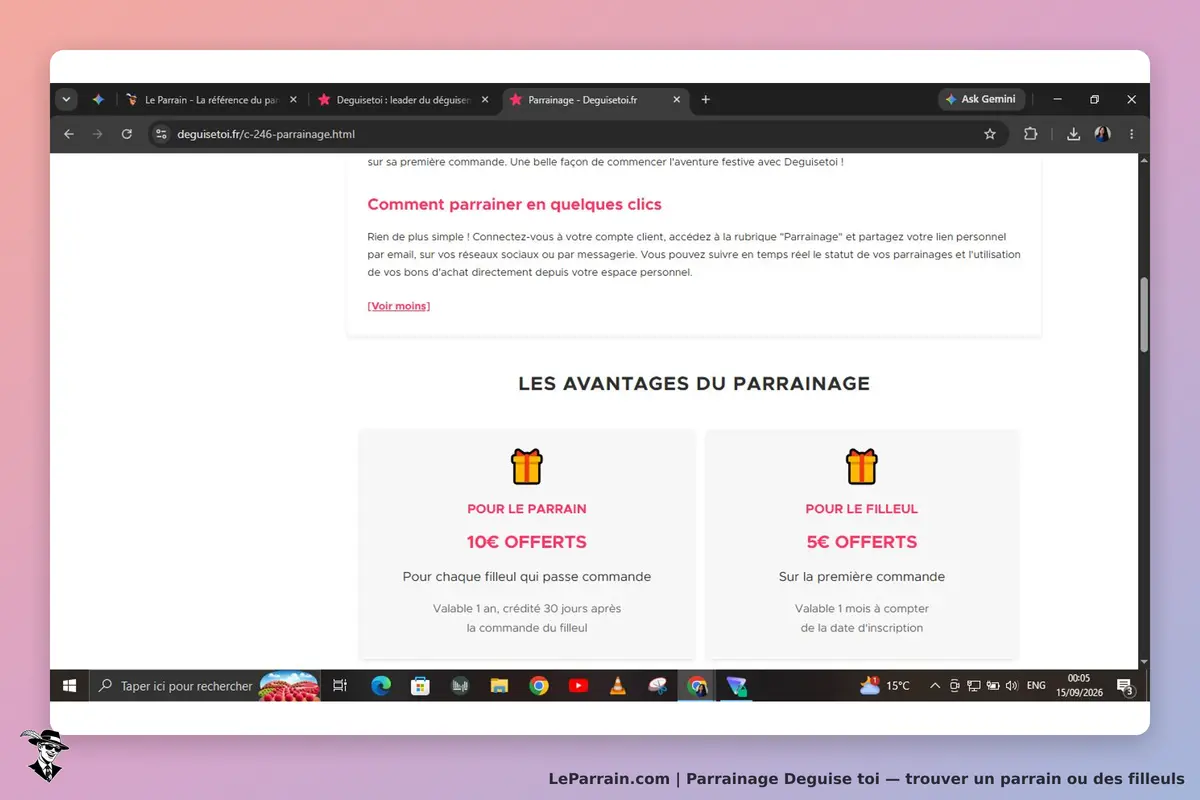Click the Voir moins link
Image resolution: width=1200 pixels, height=800 pixels.
coord(399,306)
